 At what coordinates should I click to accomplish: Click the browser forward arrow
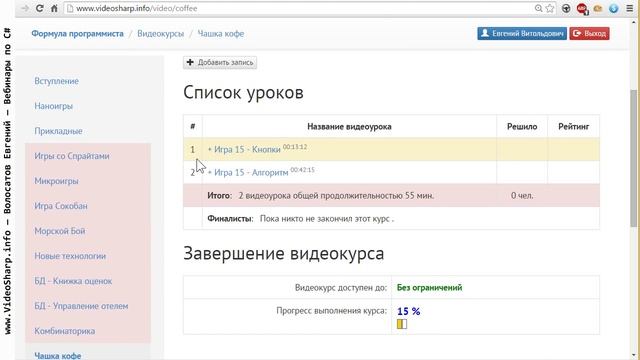tap(25, 8)
